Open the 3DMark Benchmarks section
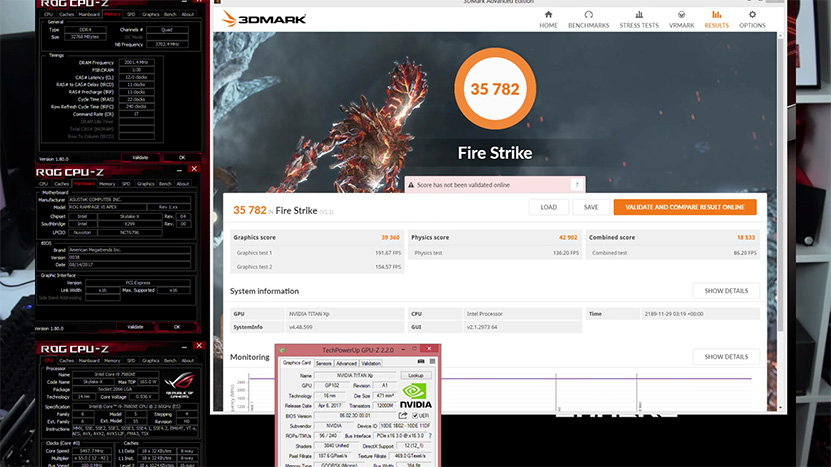 588,20
